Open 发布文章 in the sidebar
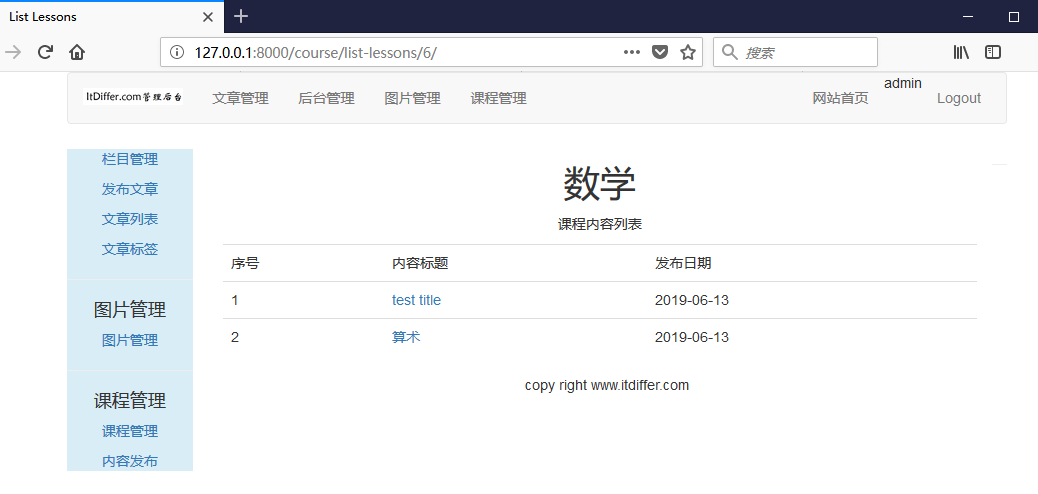Screen dimensions: 1038x494 click(130, 189)
